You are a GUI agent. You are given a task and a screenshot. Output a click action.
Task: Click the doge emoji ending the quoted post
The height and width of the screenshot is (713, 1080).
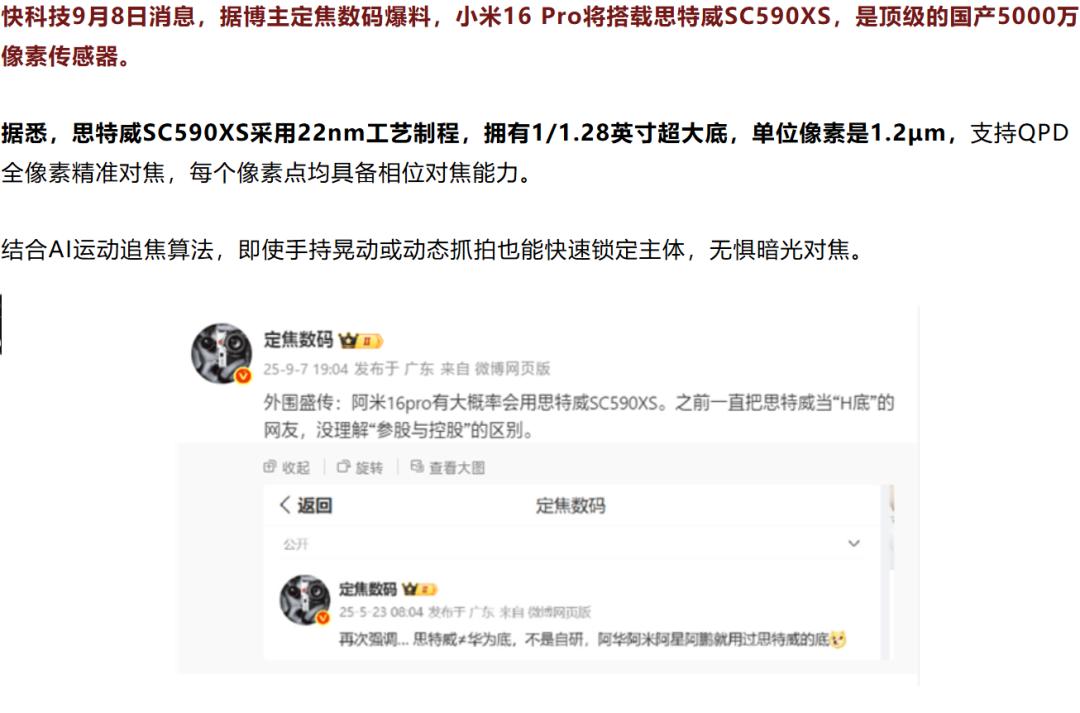(838, 640)
